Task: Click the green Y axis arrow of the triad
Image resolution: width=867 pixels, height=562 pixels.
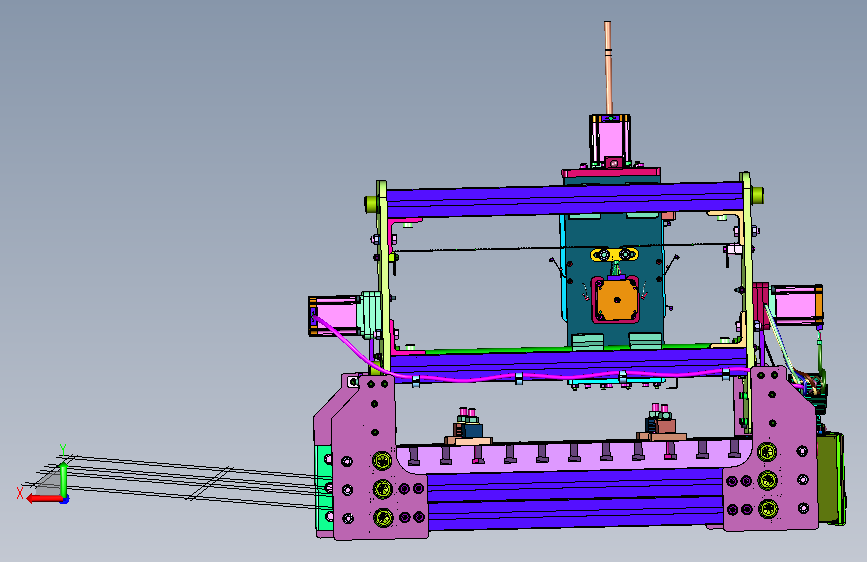Action: pos(64,479)
